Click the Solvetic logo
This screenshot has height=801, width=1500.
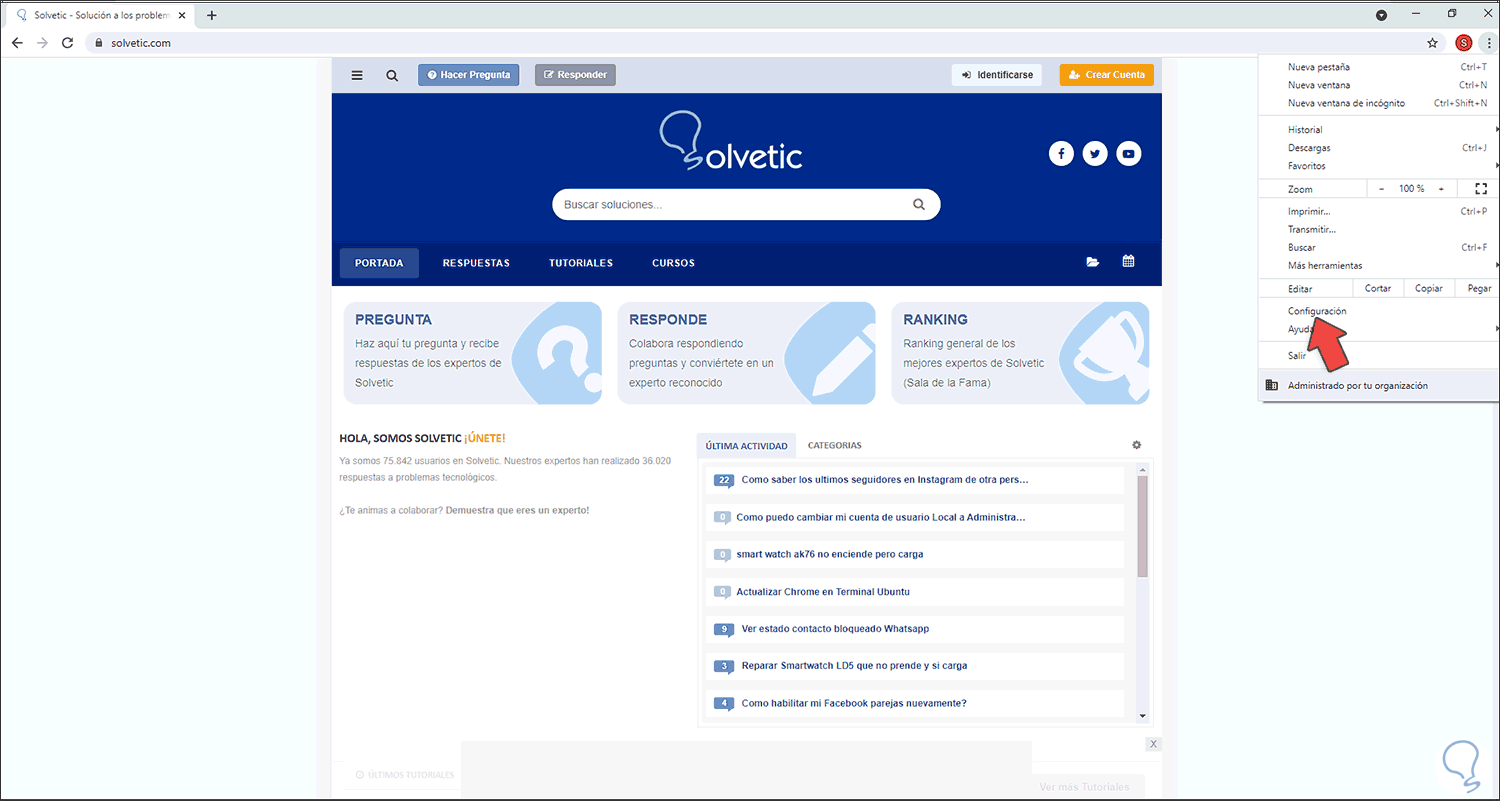(x=731, y=142)
